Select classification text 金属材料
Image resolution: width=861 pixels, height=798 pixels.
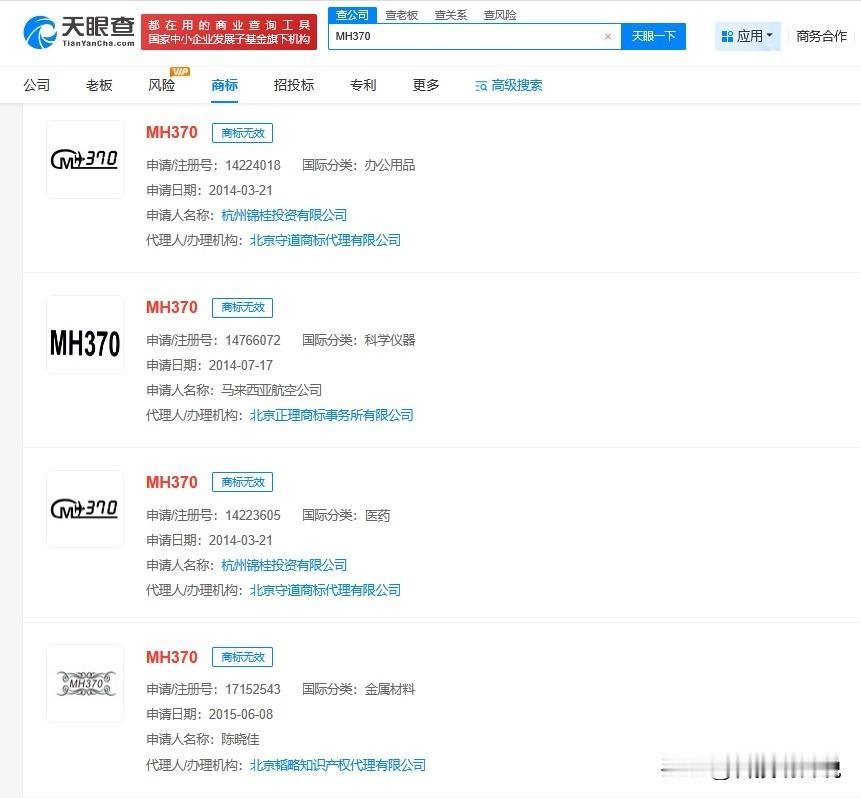[x=390, y=689]
